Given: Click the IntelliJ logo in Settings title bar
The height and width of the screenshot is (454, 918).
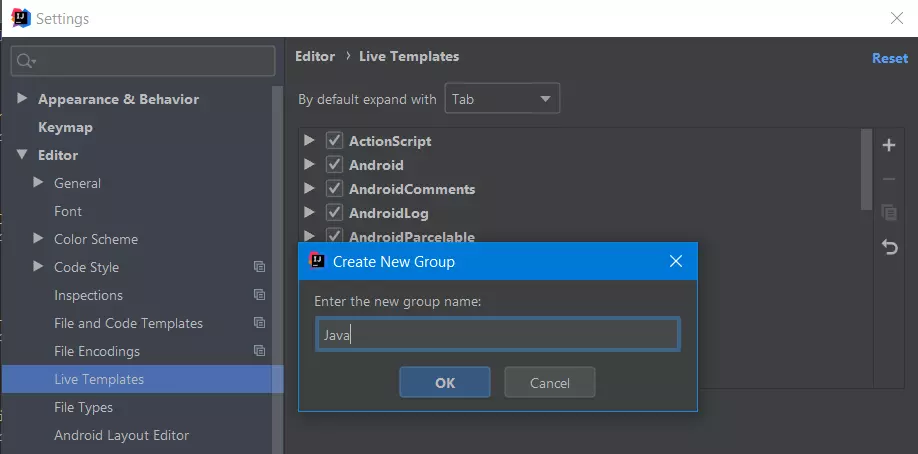Looking at the screenshot, I should click(x=21, y=18).
